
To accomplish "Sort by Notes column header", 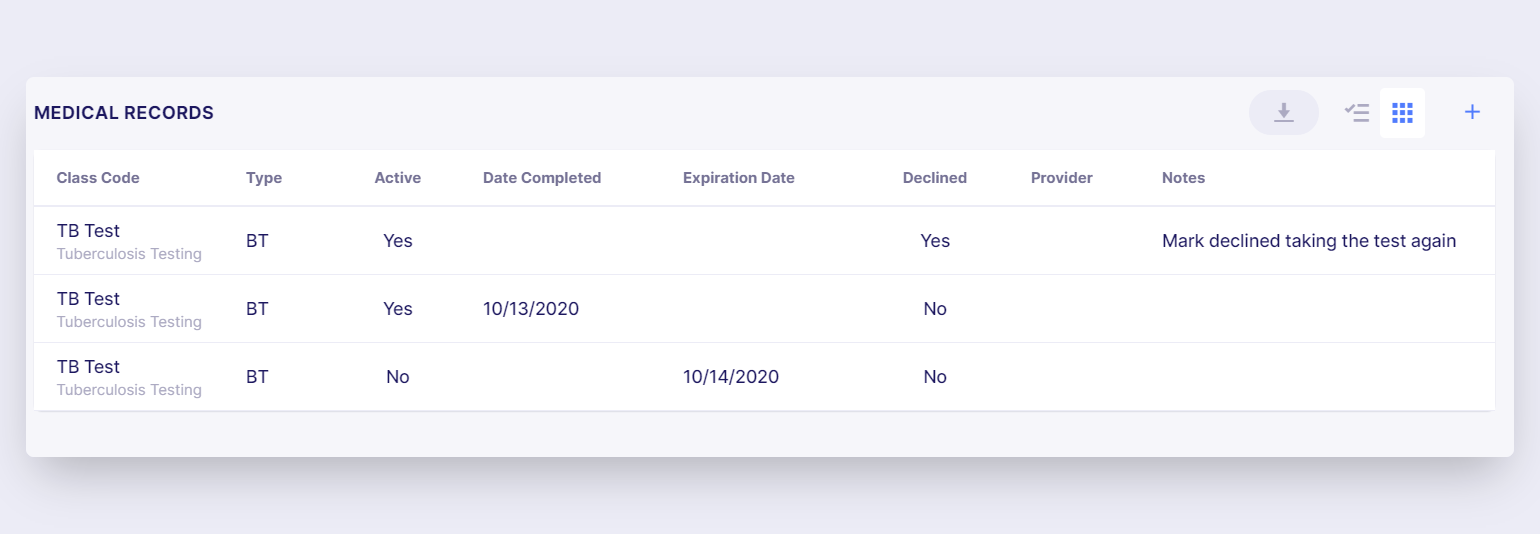I will (x=1183, y=178).
